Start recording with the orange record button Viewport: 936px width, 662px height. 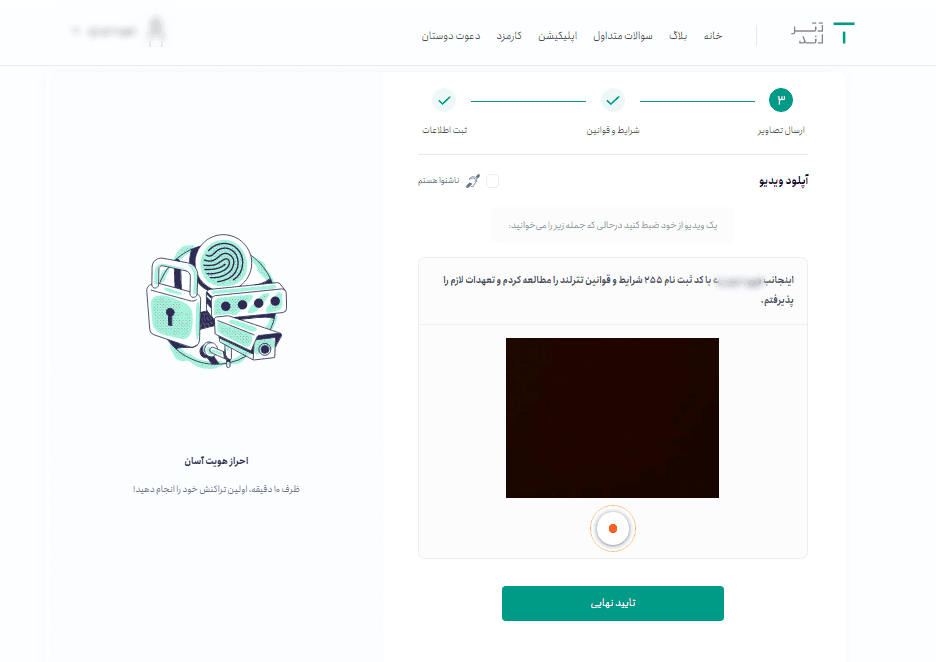612,528
